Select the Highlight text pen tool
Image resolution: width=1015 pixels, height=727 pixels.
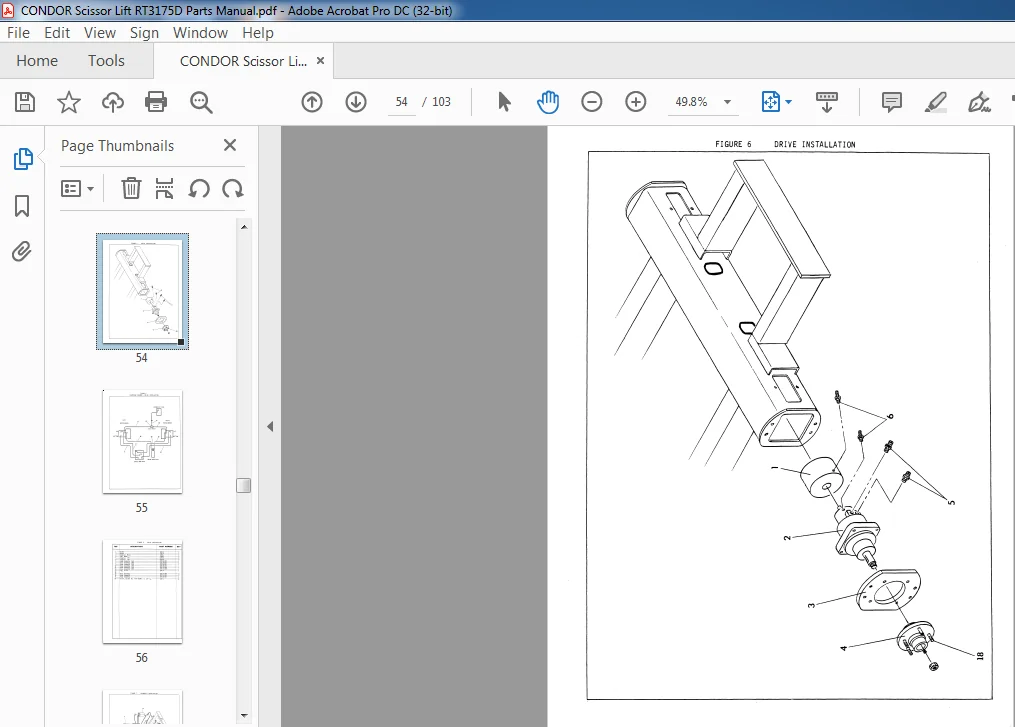(935, 102)
